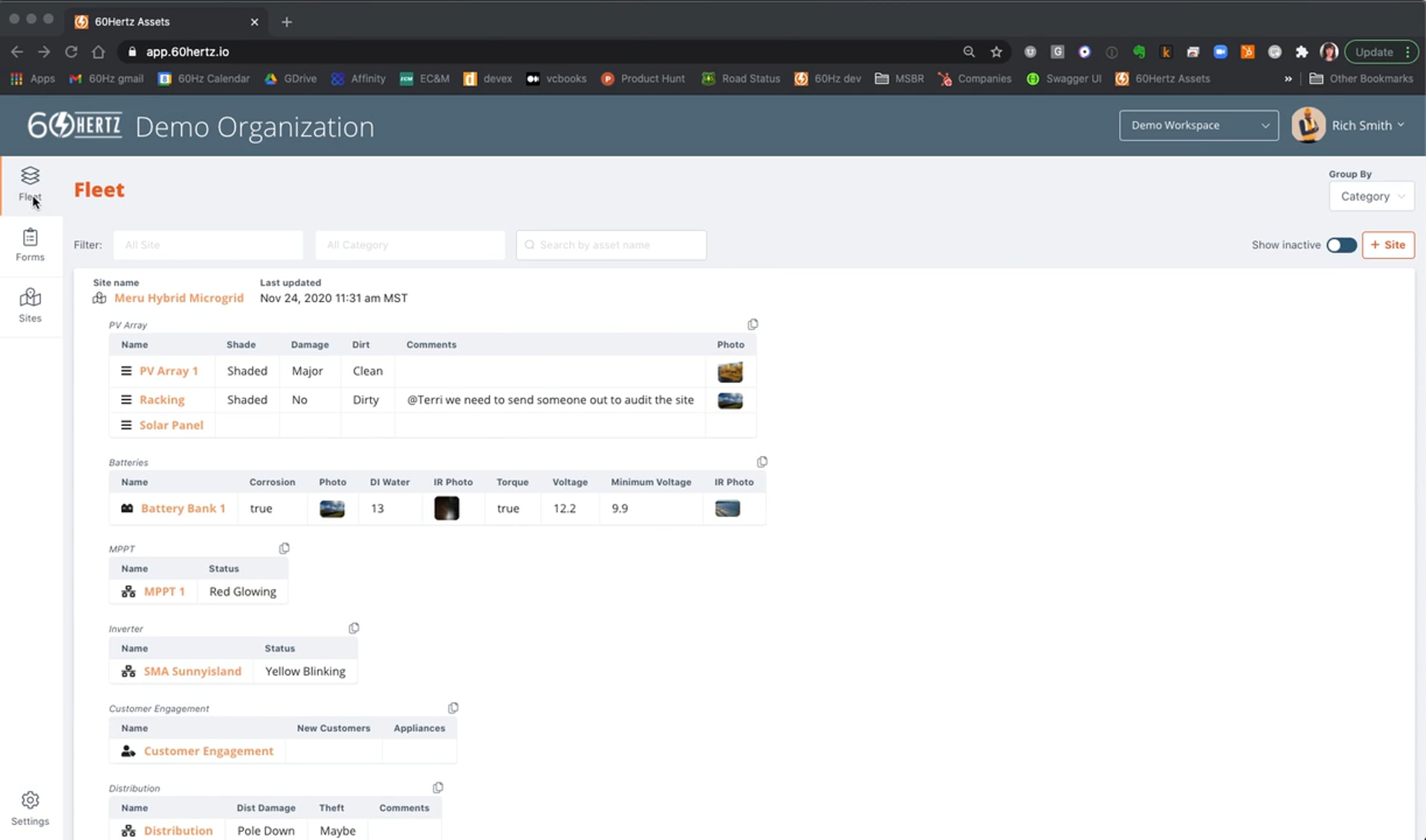Open Rich Smith user menu

[x=1361, y=125]
